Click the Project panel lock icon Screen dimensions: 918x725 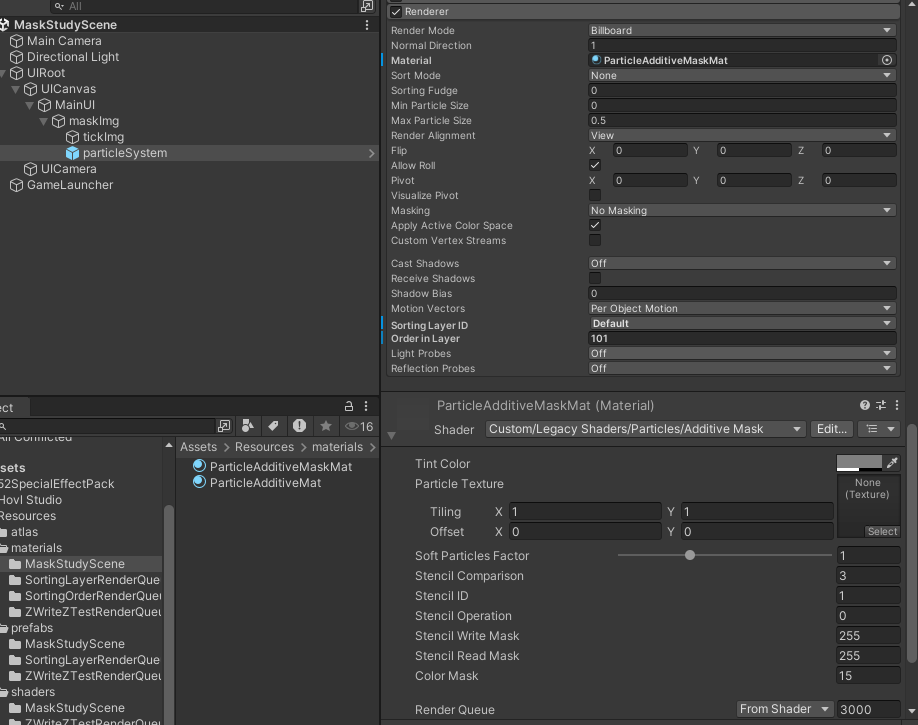(349, 406)
